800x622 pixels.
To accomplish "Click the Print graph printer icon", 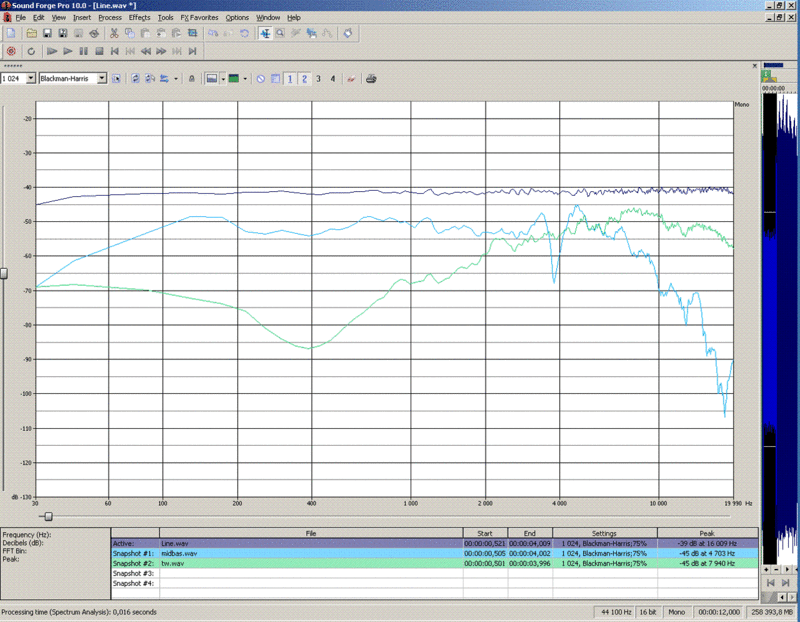I will tap(371, 78).
